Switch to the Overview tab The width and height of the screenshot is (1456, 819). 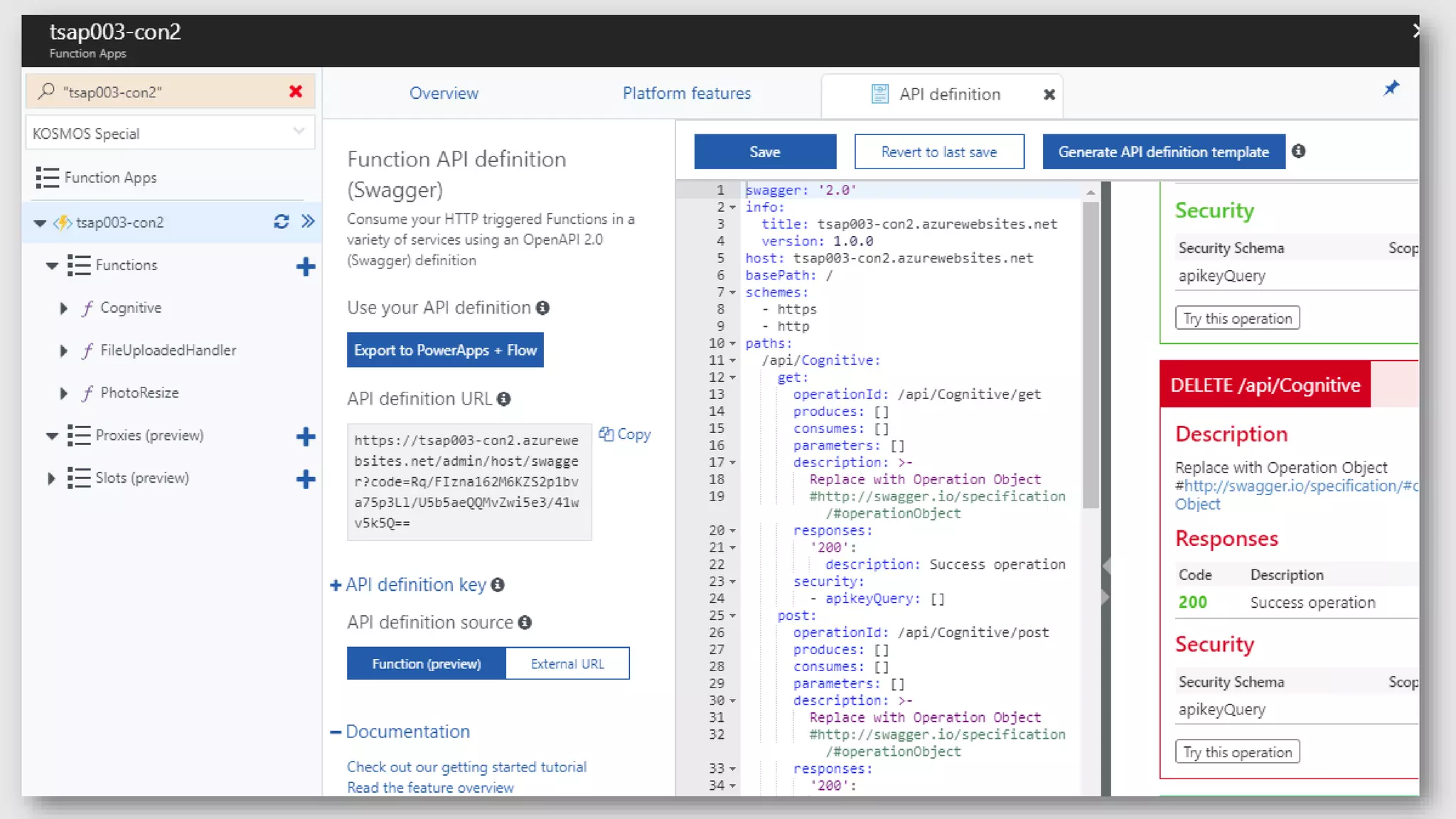pos(444,93)
